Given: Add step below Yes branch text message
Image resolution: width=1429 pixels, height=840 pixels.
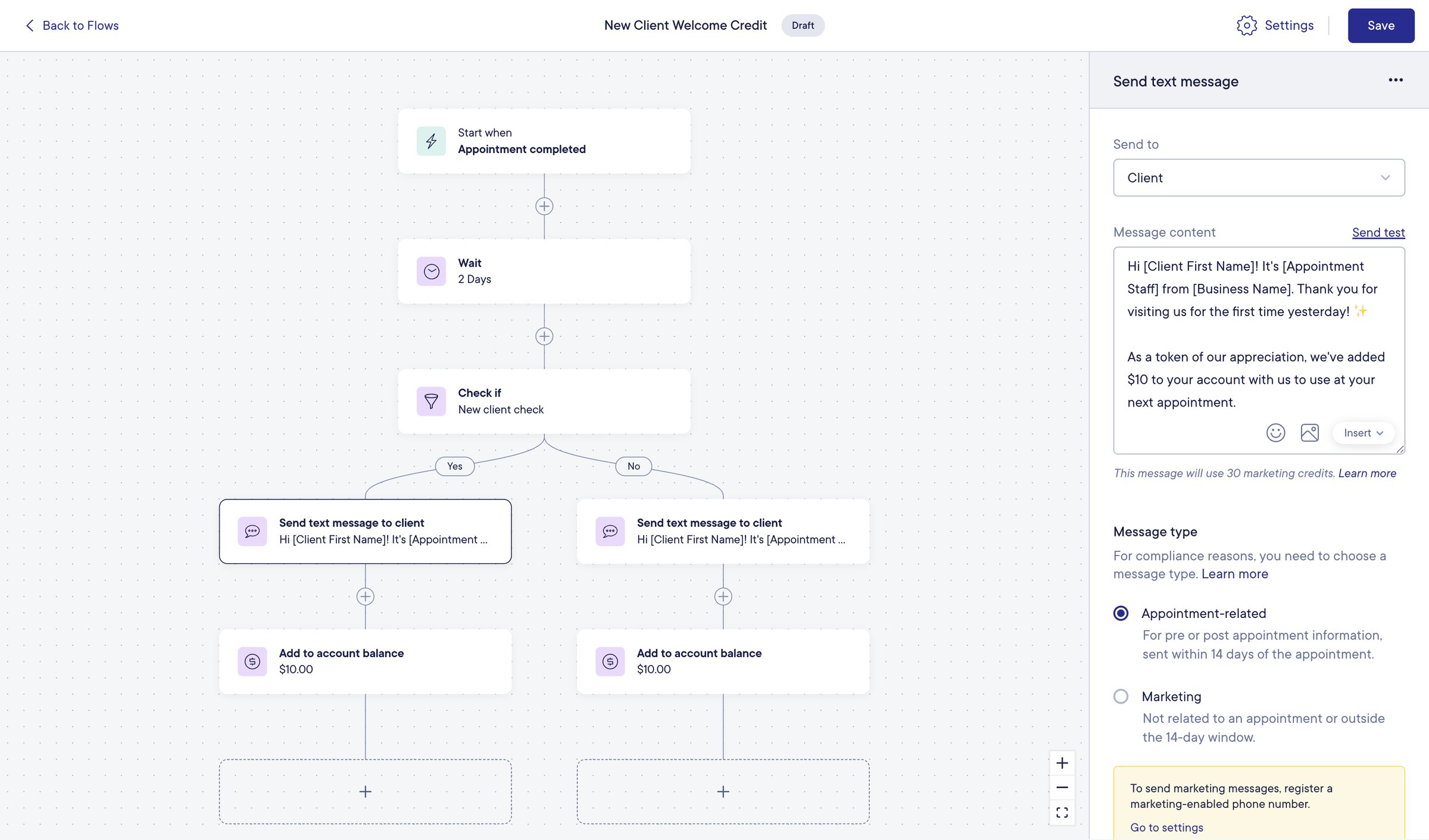Looking at the screenshot, I should pos(366,597).
